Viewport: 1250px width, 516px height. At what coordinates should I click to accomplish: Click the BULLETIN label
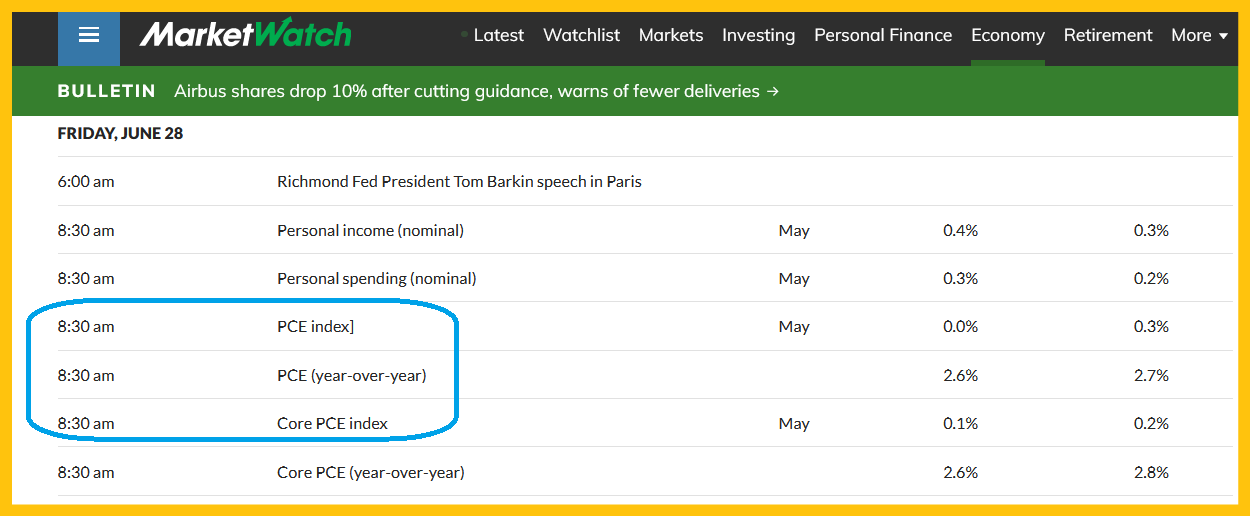pos(107,91)
